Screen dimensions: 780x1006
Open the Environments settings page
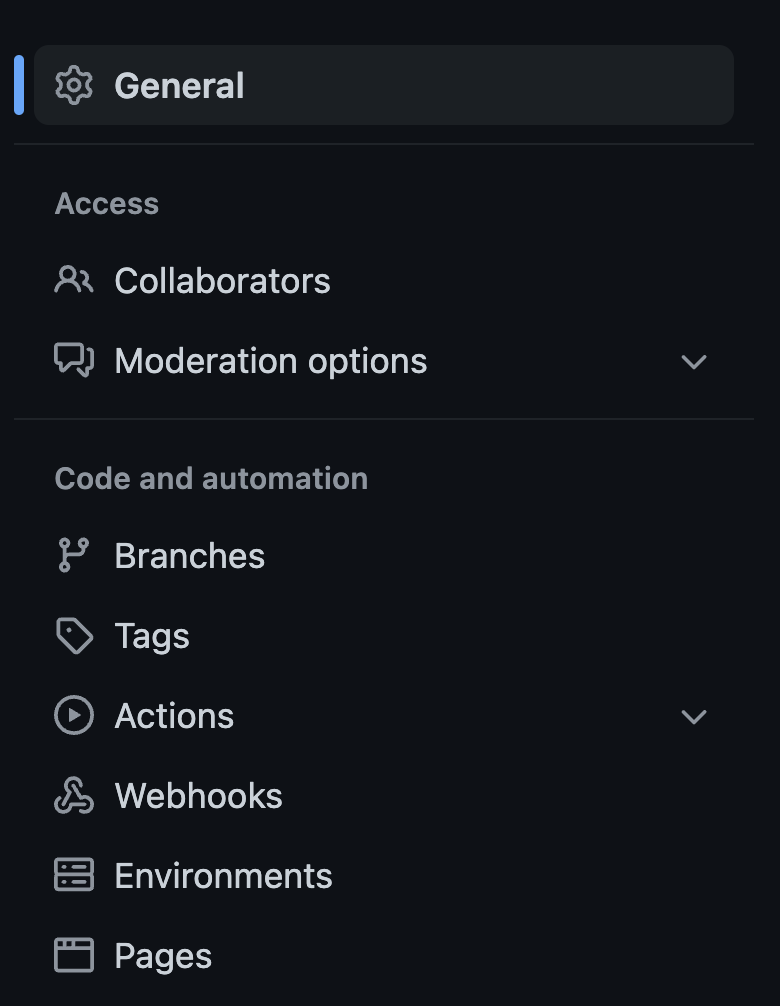(224, 876)
